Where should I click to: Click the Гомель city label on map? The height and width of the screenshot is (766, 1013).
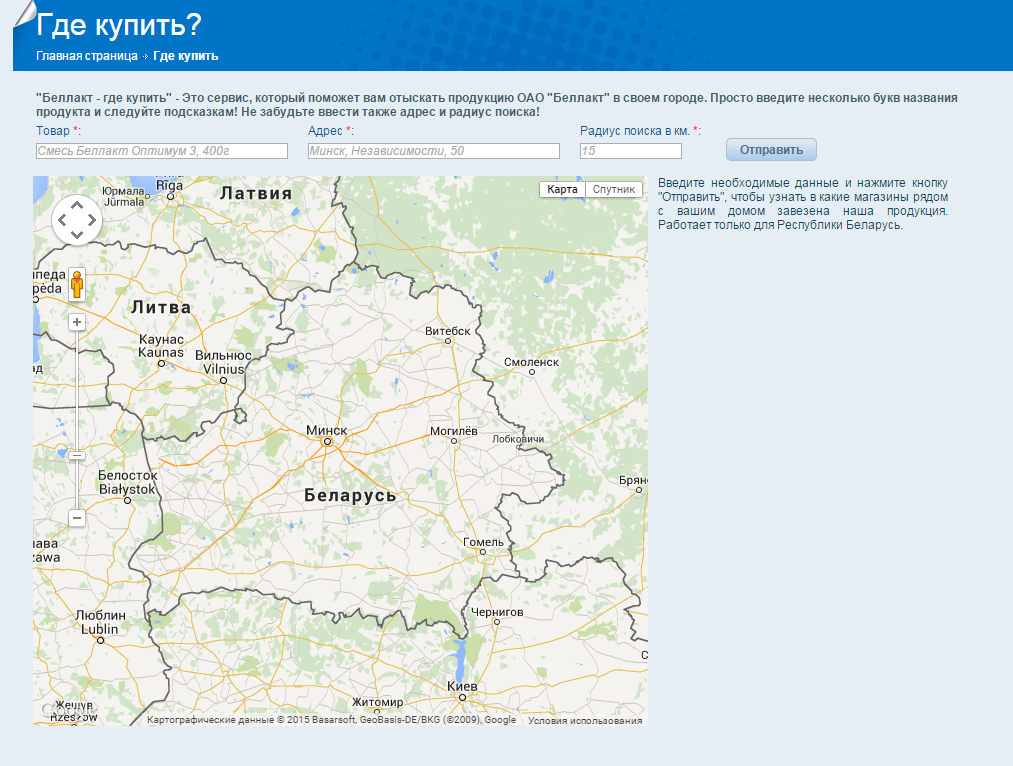(483, 542)
